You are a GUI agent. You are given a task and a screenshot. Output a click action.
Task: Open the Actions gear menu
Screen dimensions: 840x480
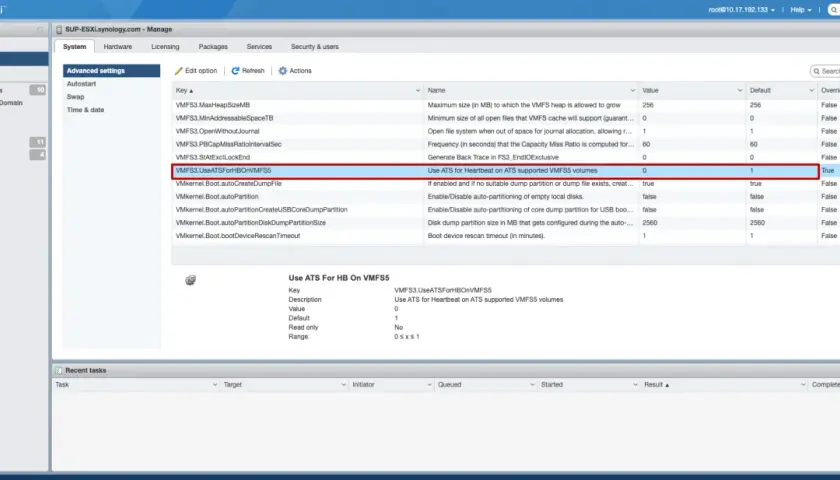pos(295,71)
